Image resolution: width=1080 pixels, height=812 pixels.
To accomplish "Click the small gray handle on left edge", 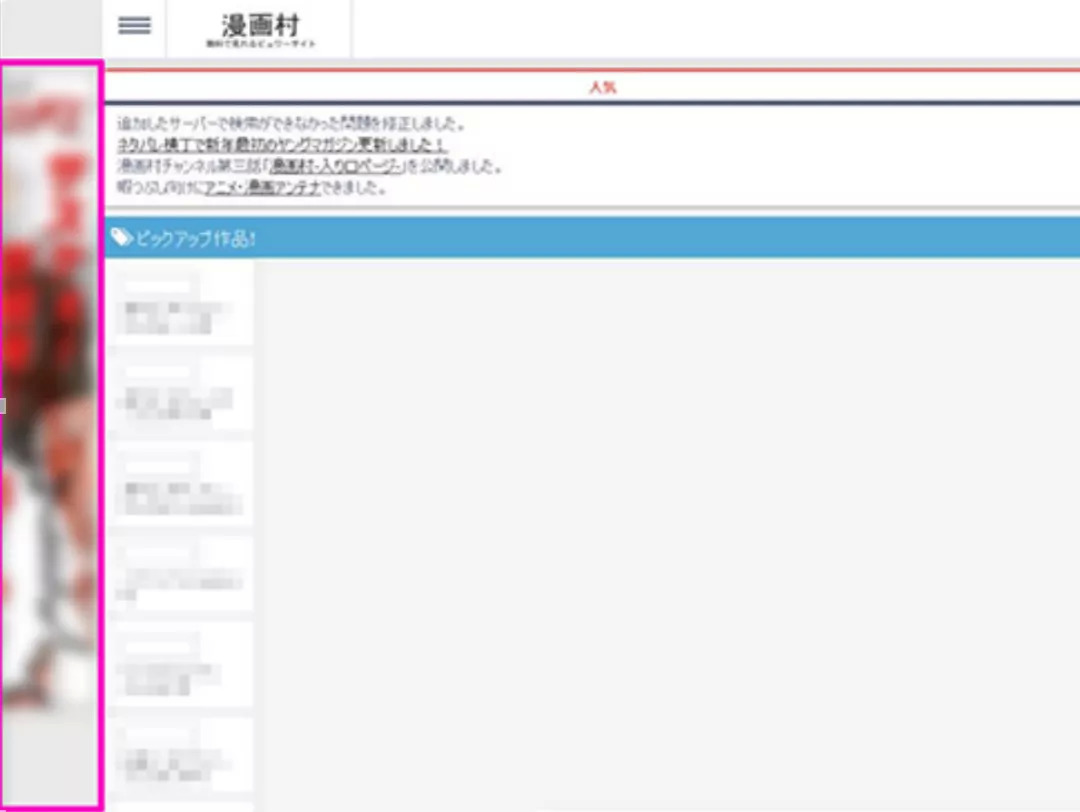I will pos(3,406).
